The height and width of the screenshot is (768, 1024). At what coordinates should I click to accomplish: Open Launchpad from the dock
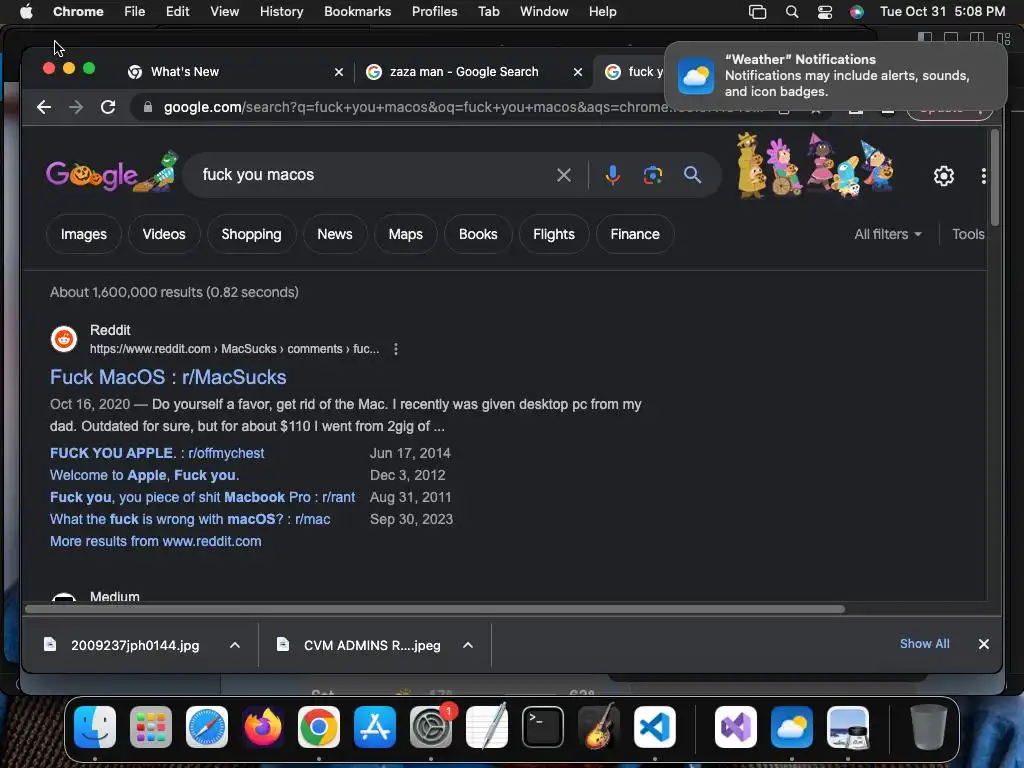pyautogui.click(x=151, y=727)
